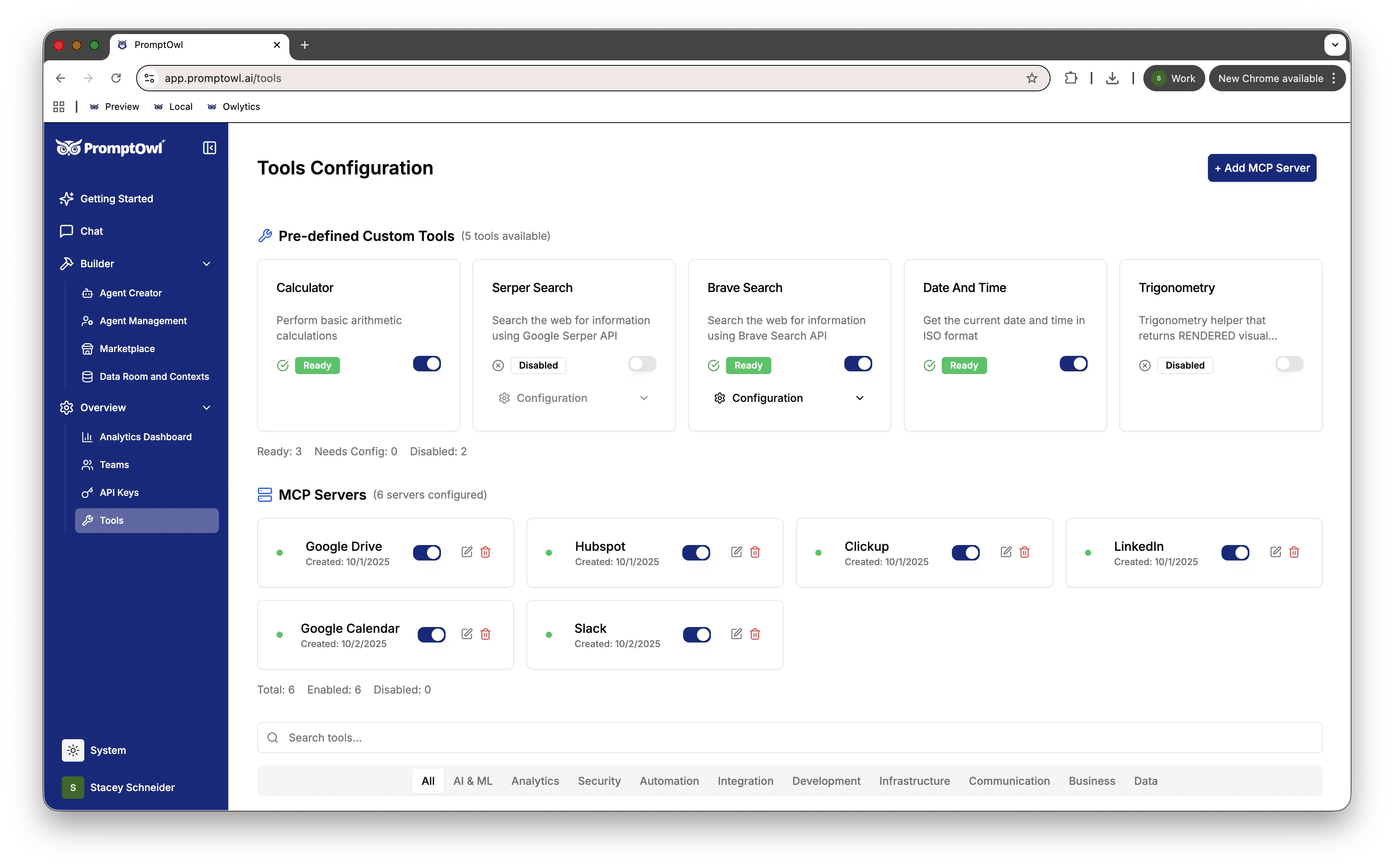Open Chrome downloads icon
1394x868 pixels.
(x=1112, y=78)
